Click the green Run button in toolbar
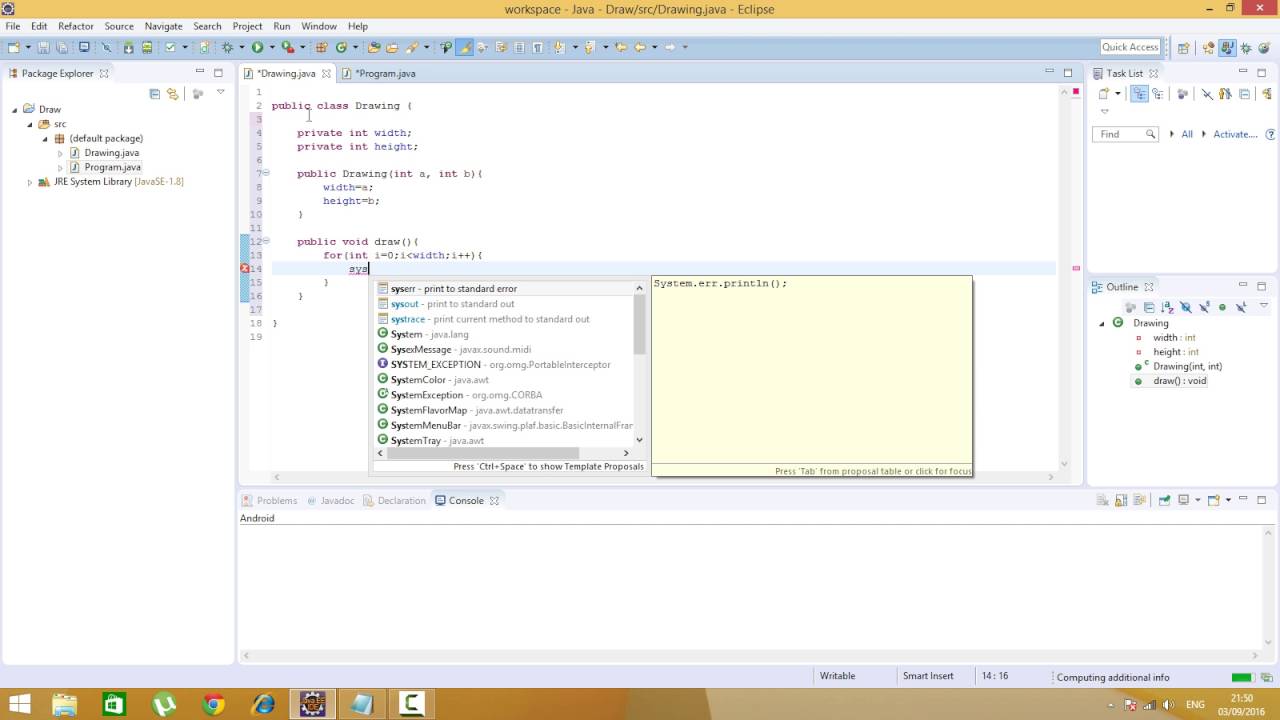1280x720 pixels. point(257,47)
